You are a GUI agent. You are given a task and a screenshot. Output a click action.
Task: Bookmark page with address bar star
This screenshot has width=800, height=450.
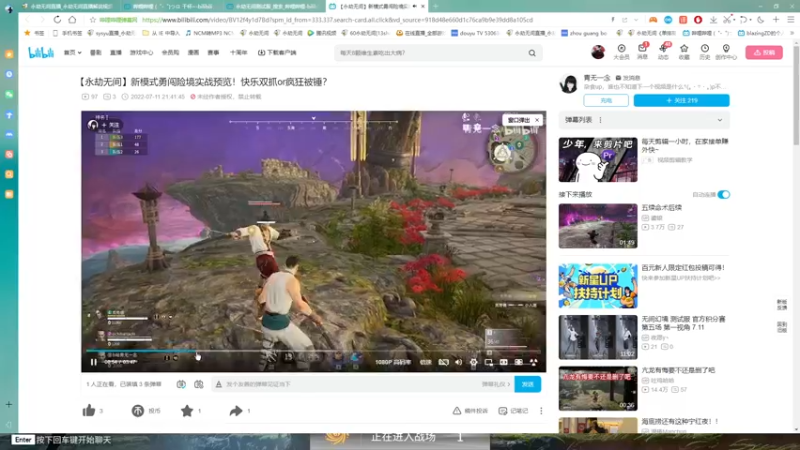point(92,20)
